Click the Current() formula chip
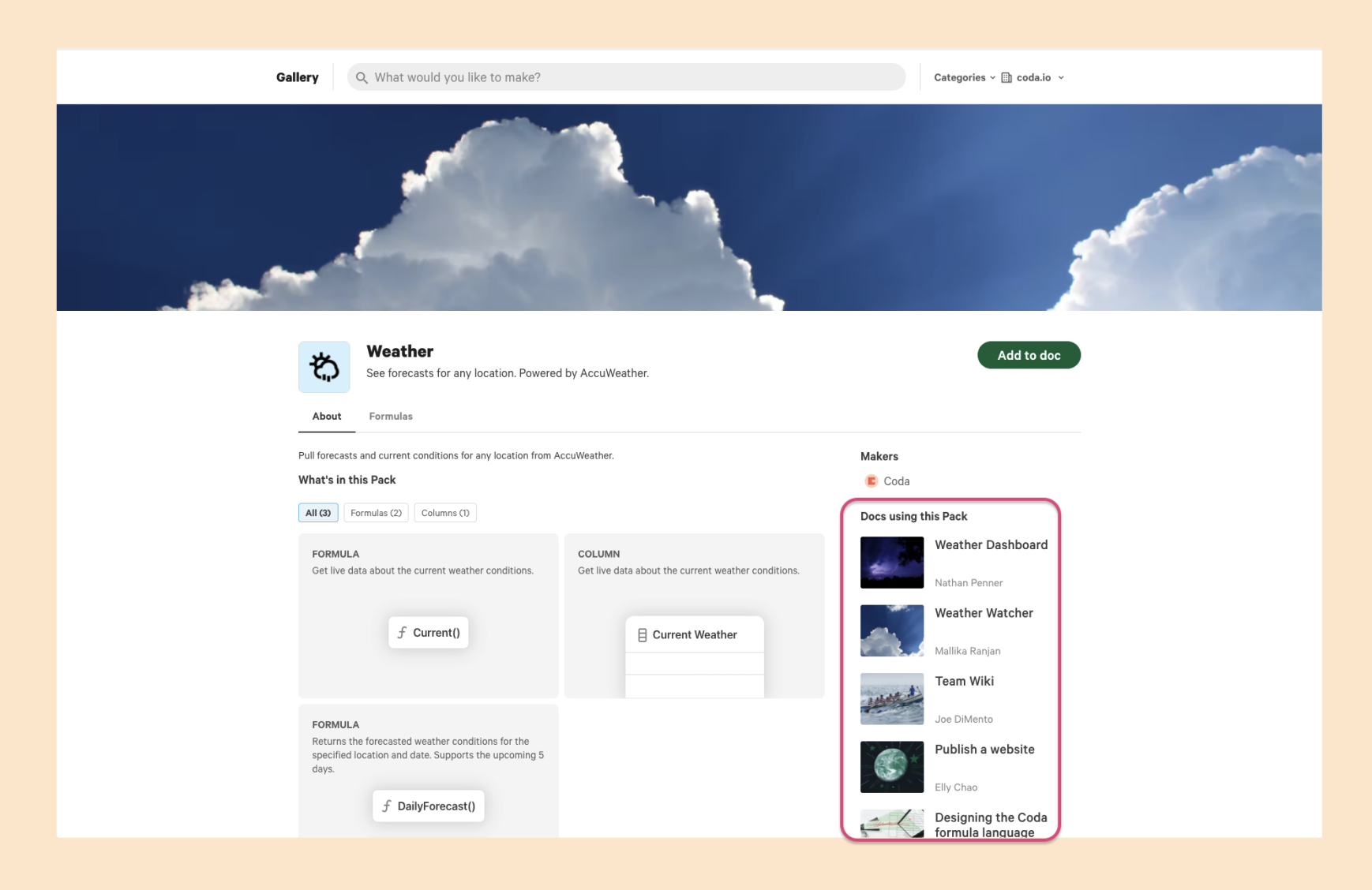 click(429, 633)
